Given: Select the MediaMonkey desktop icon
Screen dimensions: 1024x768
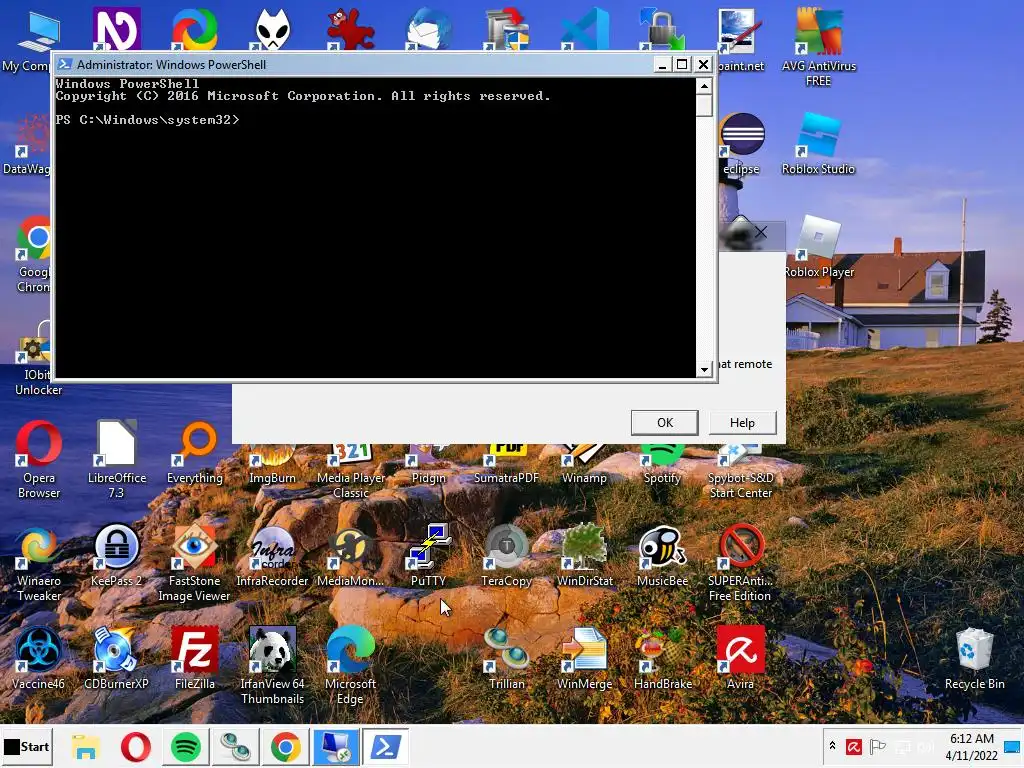Looking at the screenshot, I should [x=351, y=556].
